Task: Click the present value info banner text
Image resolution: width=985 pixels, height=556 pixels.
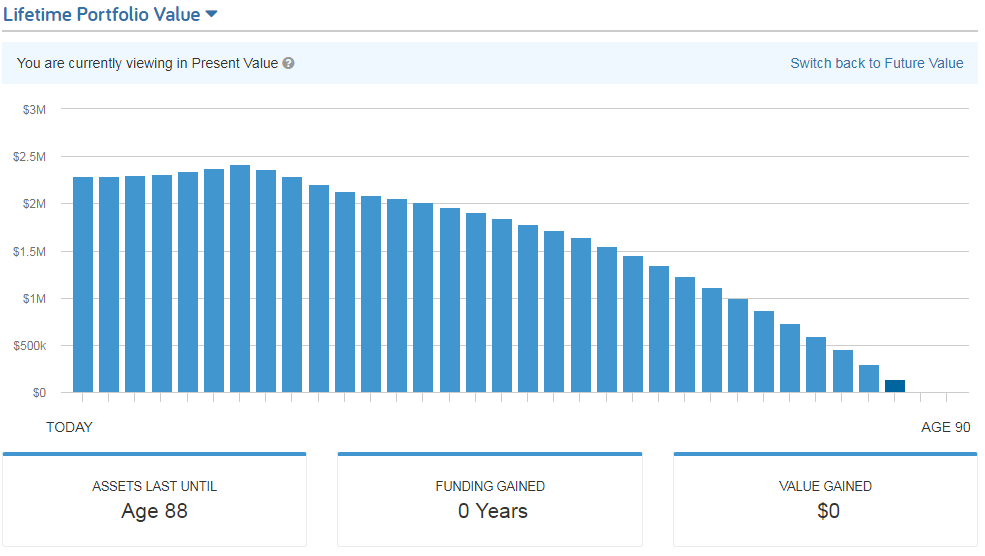Action: [147, 63]
